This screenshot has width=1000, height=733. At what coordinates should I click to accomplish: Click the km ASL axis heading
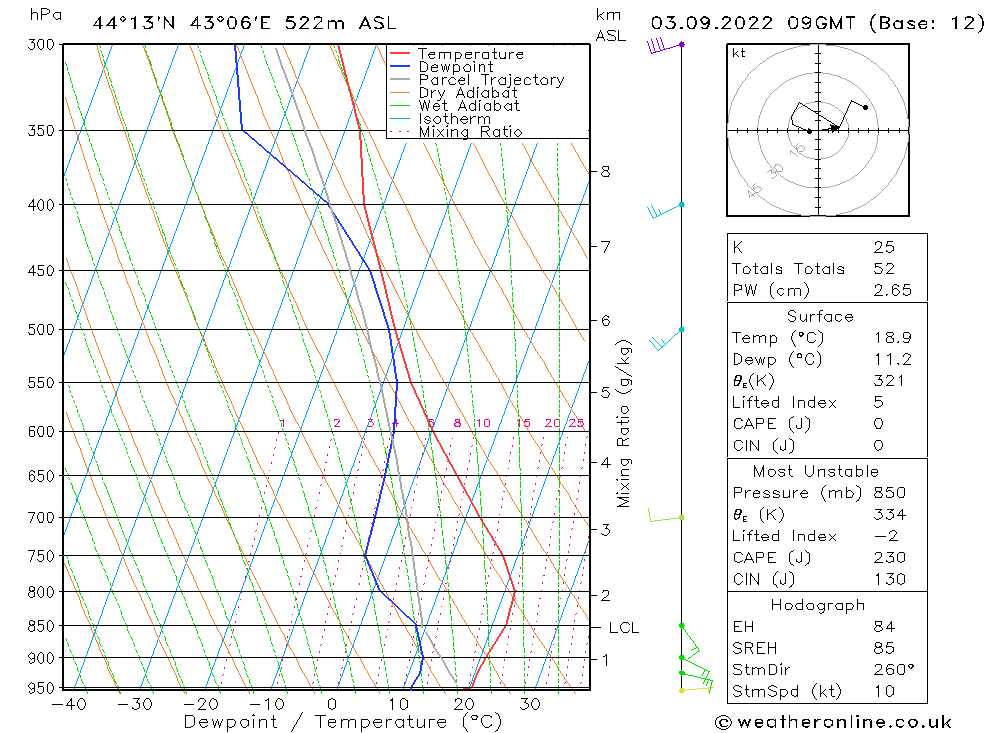coord(610,26)
